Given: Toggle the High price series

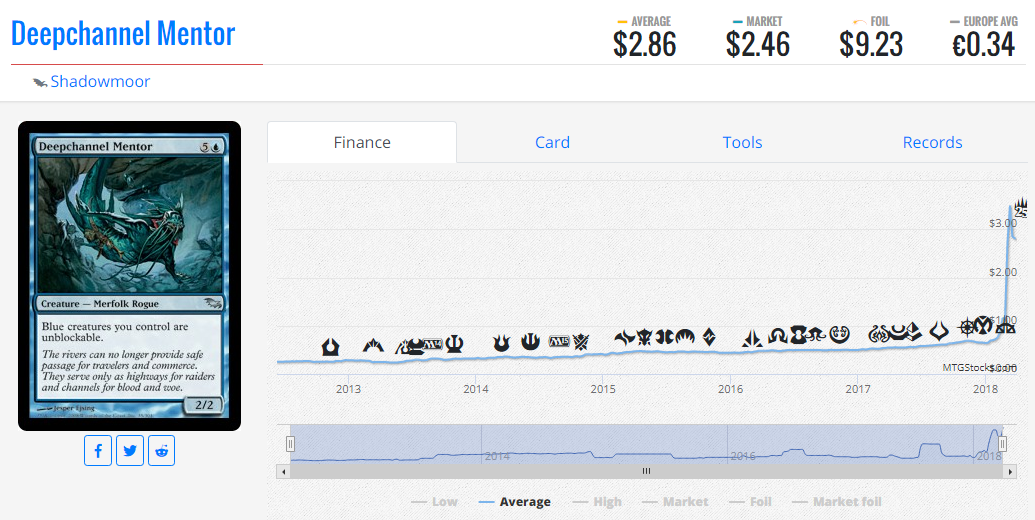Looking at the screenshot, I should pyautogui.click(x=597, y=502).
